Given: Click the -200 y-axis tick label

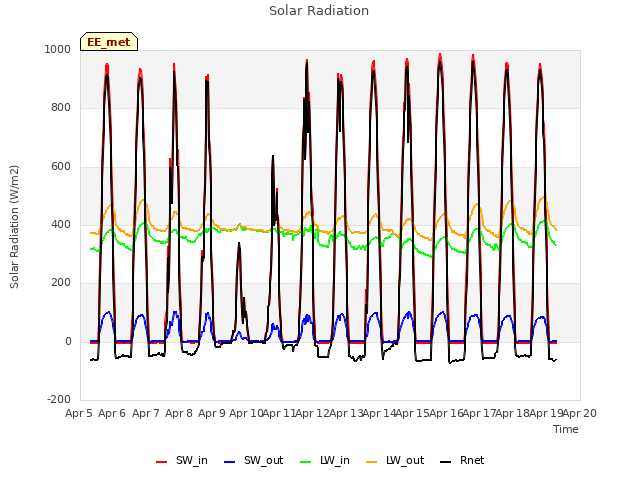Looking at the screenshot, I should (x=59, y=399).
